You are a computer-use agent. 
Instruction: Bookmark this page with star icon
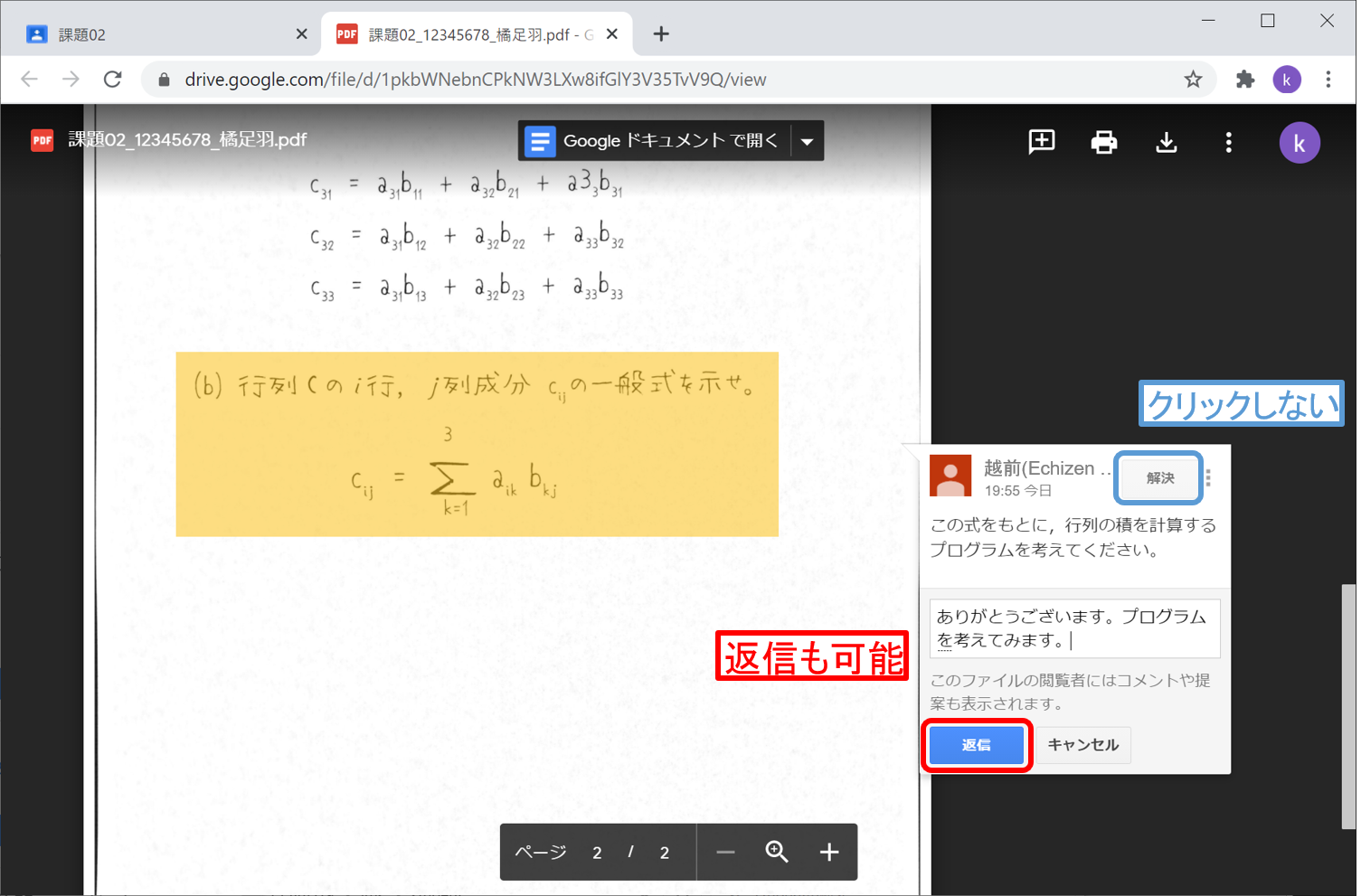point(1193,80)
